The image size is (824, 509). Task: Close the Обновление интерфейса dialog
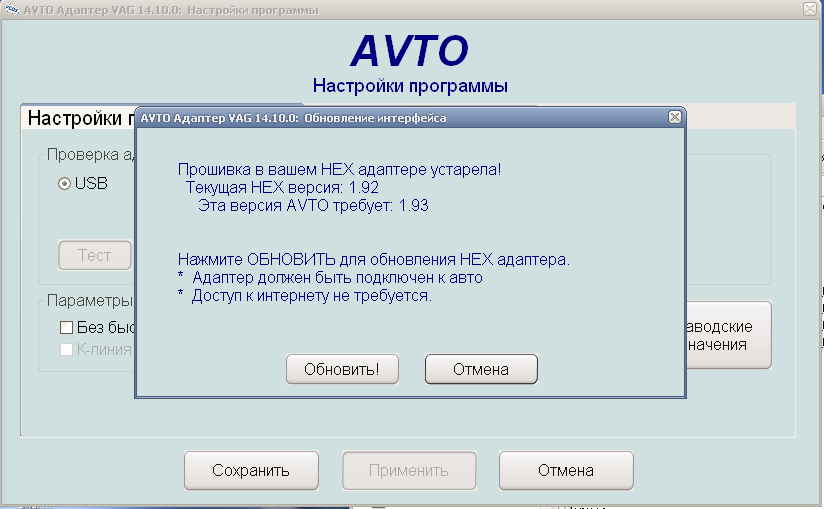pyautogui.click(x=675, y=117)
